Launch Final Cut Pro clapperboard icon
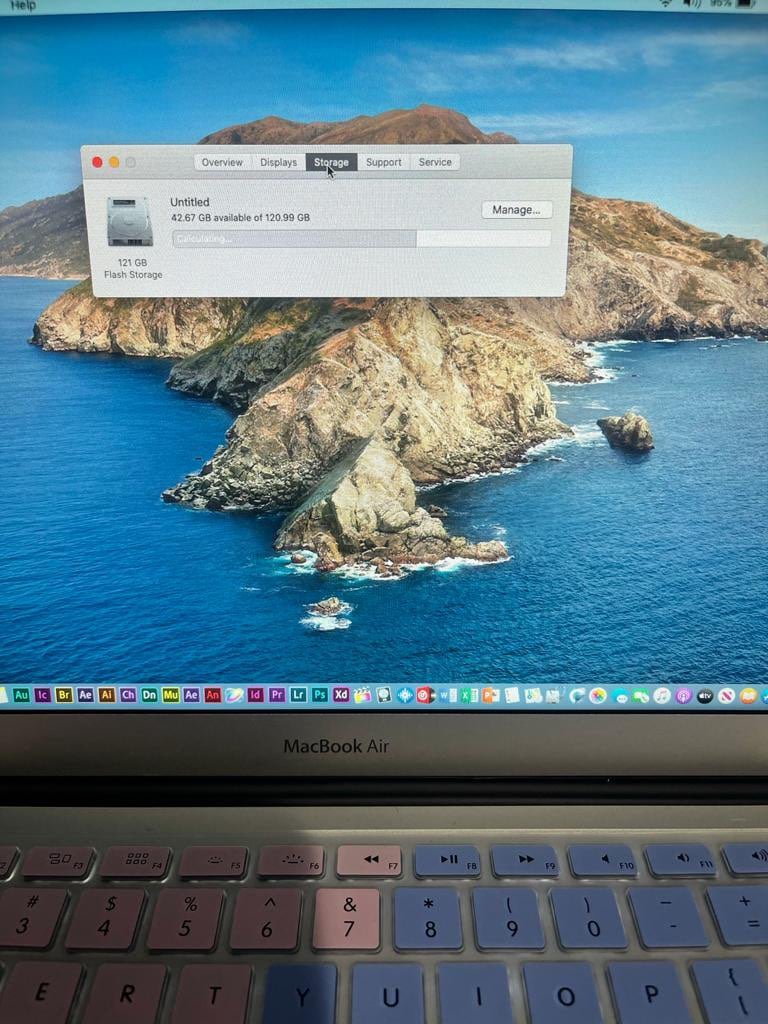This screenshot has height=1024, width=768. 362,696
